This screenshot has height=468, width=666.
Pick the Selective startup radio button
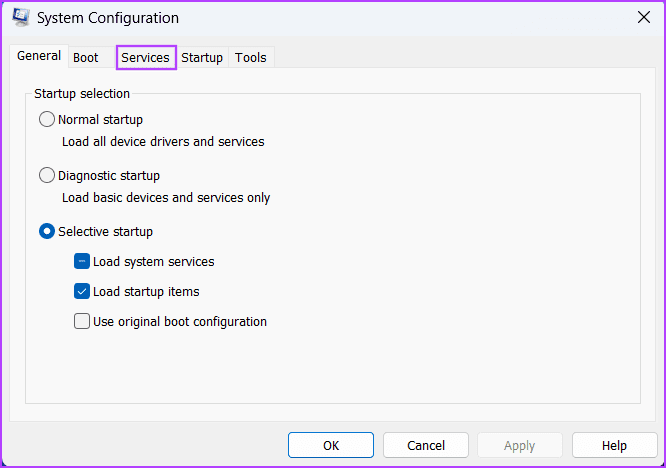pos(47,231)
